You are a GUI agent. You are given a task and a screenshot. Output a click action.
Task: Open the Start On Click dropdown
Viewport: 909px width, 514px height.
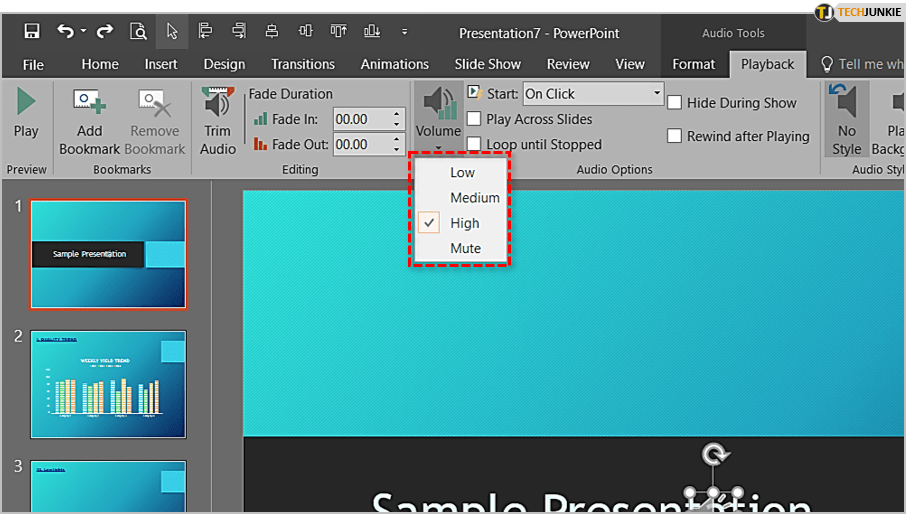click(593, 94)
